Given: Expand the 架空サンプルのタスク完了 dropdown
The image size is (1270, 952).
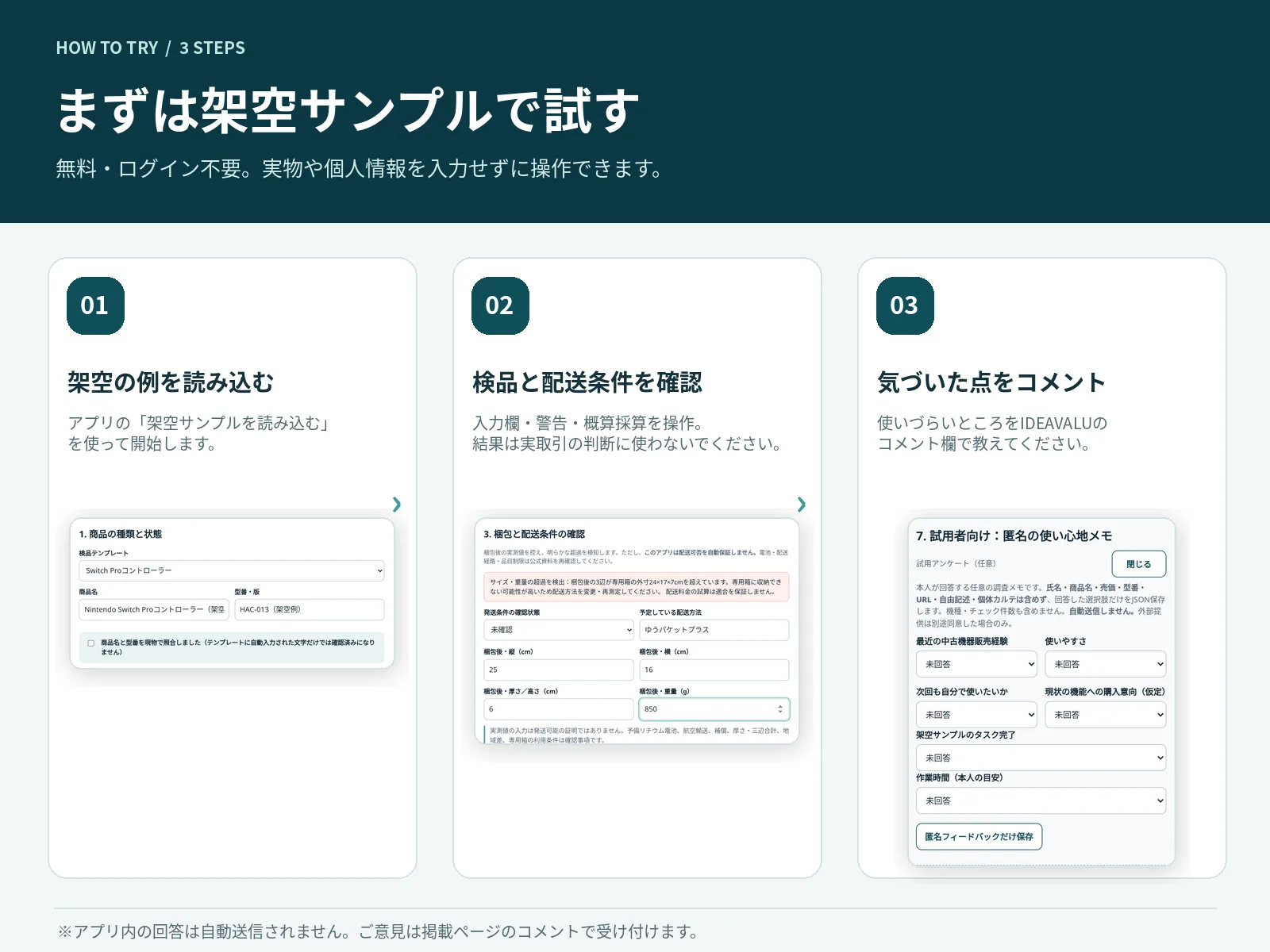Looking at the screenshot, I should (1041, 758).
